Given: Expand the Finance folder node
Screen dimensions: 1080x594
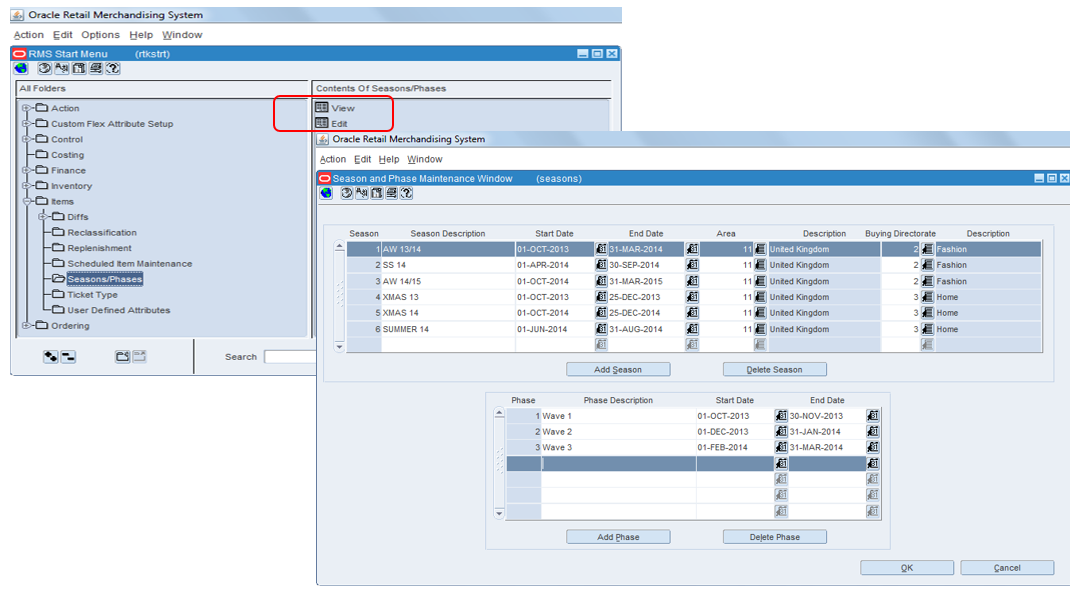Looking at the screenshot, I should tap(27, 170).
